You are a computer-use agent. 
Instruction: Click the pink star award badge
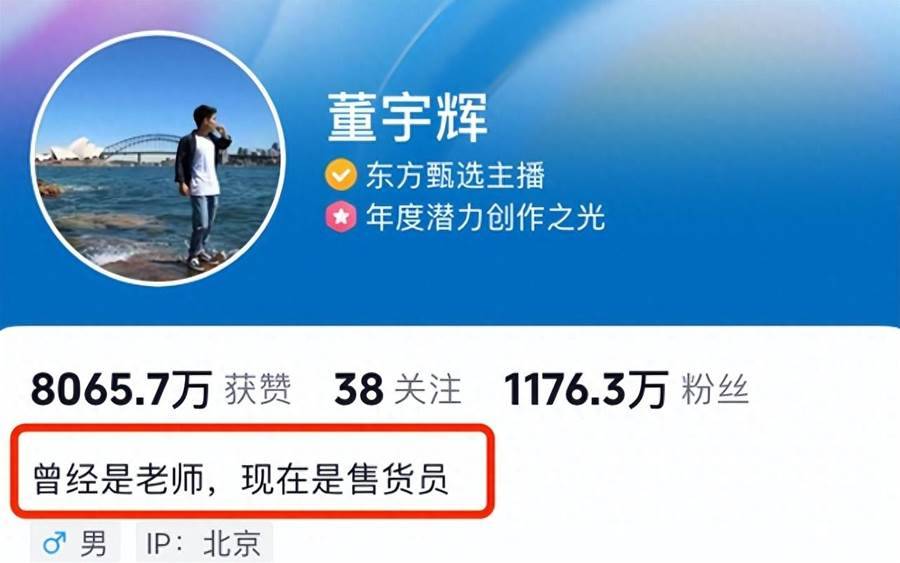tap(341, 216)
